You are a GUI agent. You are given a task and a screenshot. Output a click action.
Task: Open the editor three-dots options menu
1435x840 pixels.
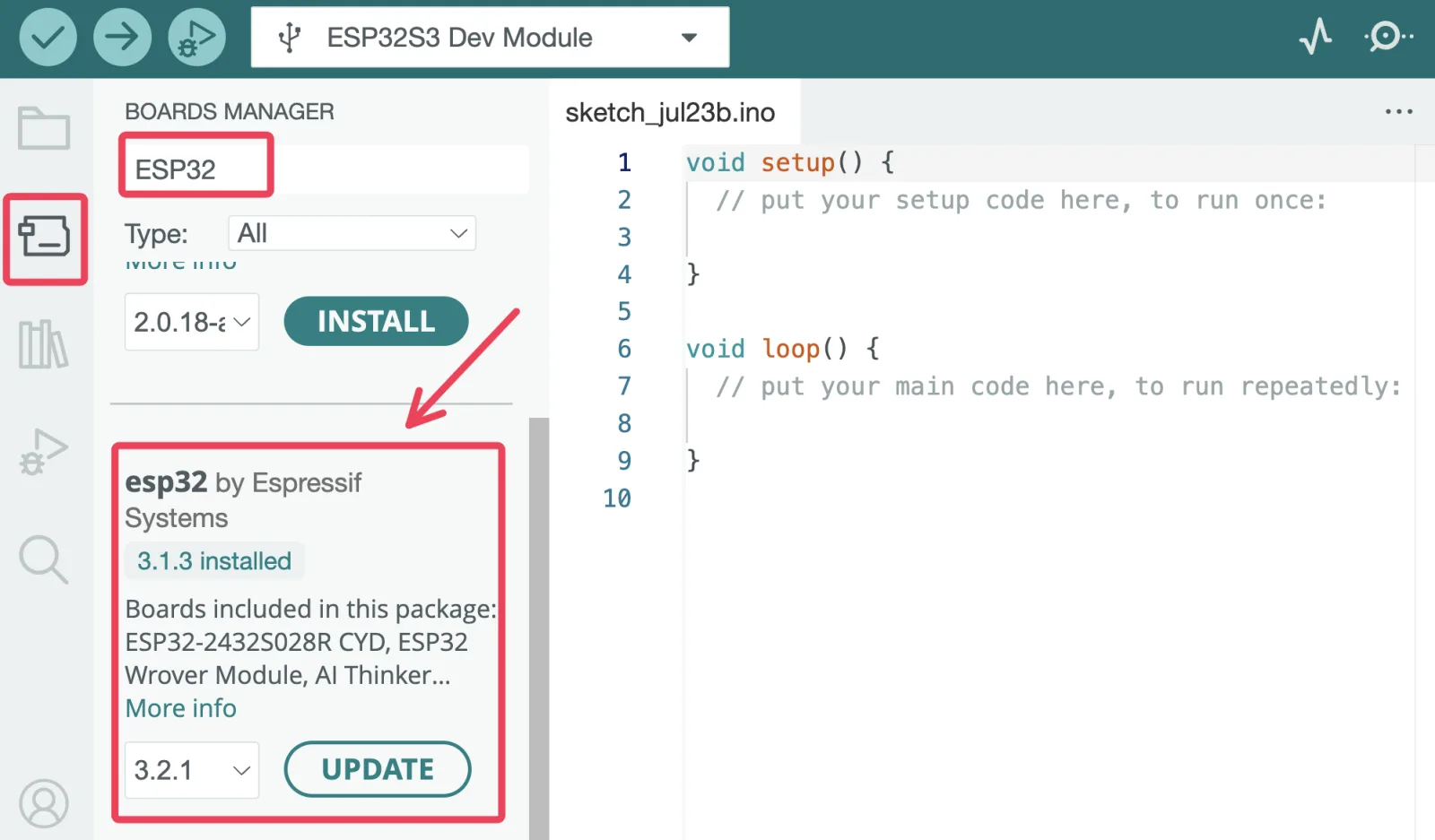point(1398,112)
